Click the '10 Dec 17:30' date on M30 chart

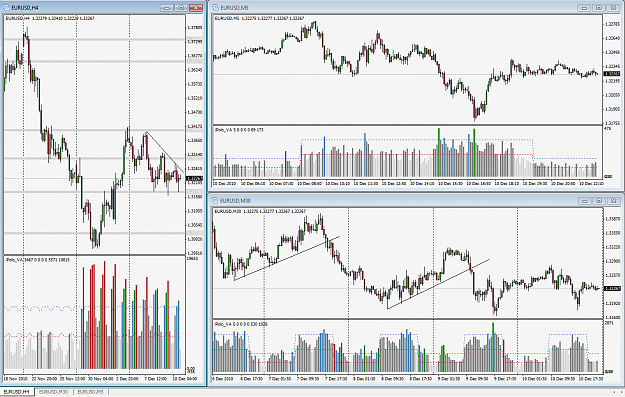pos(590,379)
